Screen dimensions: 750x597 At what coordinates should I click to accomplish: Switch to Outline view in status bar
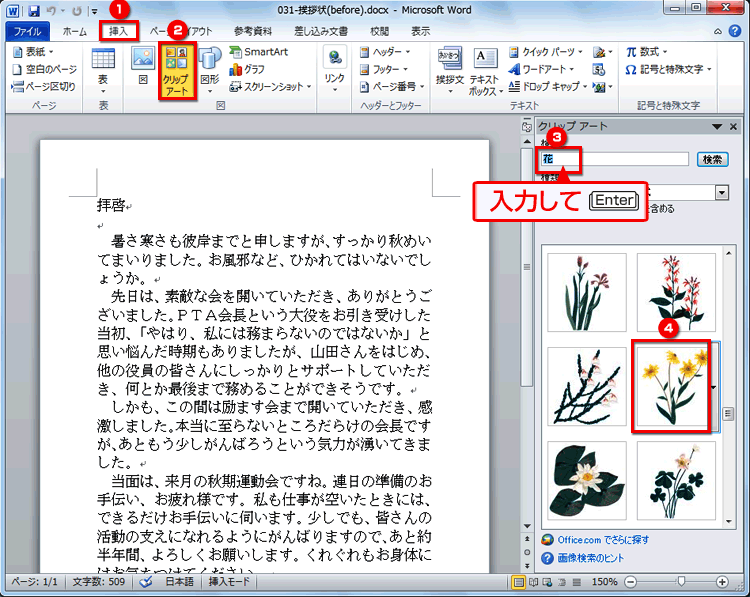pyautogui.click(x=562, y=582)
